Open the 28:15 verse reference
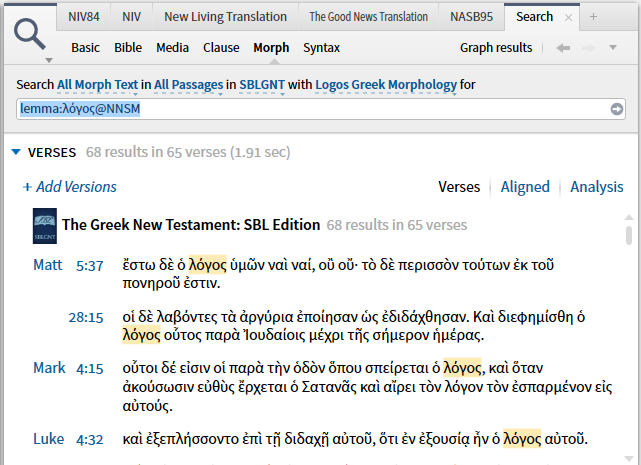 (86, 317)
